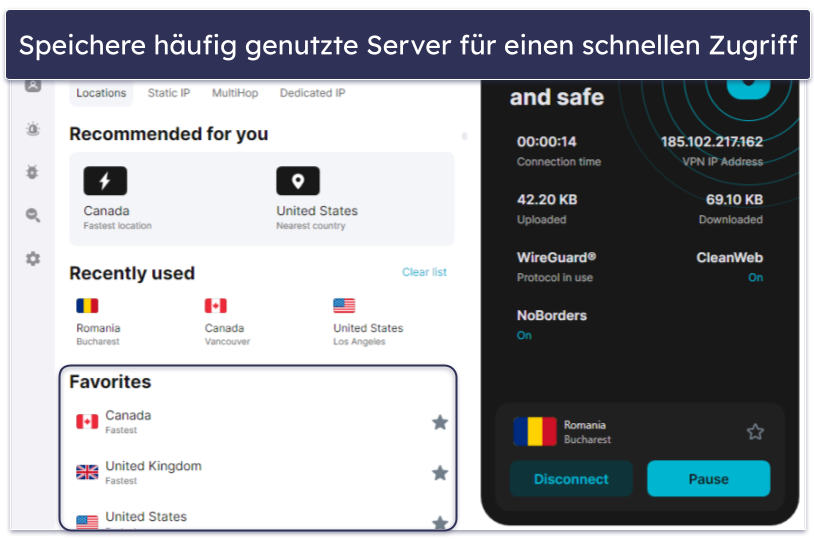
Task: Select Canada Fastest location recommendation
Action: point(117,198)
